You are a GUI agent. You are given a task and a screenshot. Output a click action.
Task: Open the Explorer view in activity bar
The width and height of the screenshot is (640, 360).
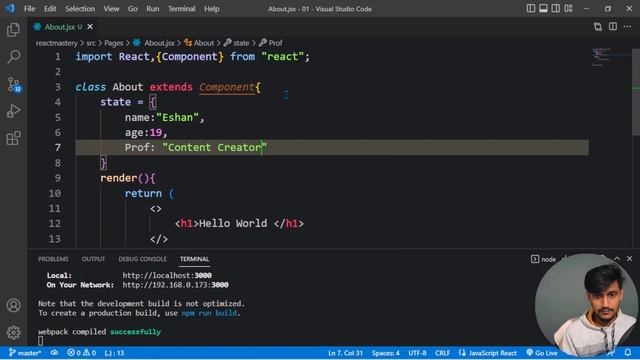pos(13,30)
